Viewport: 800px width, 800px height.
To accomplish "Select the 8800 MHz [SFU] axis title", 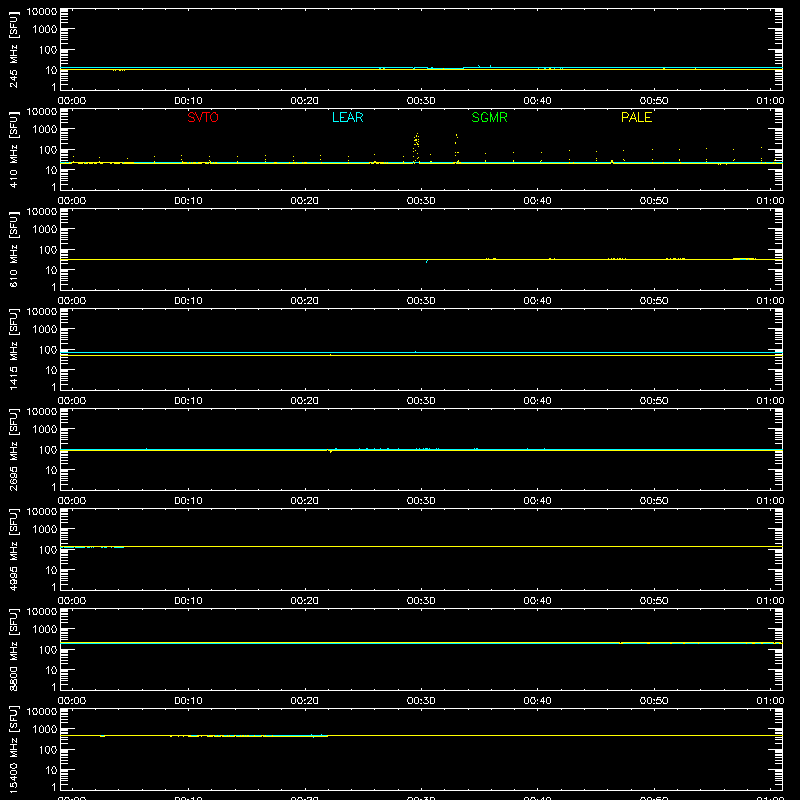I will pos(13,649).
